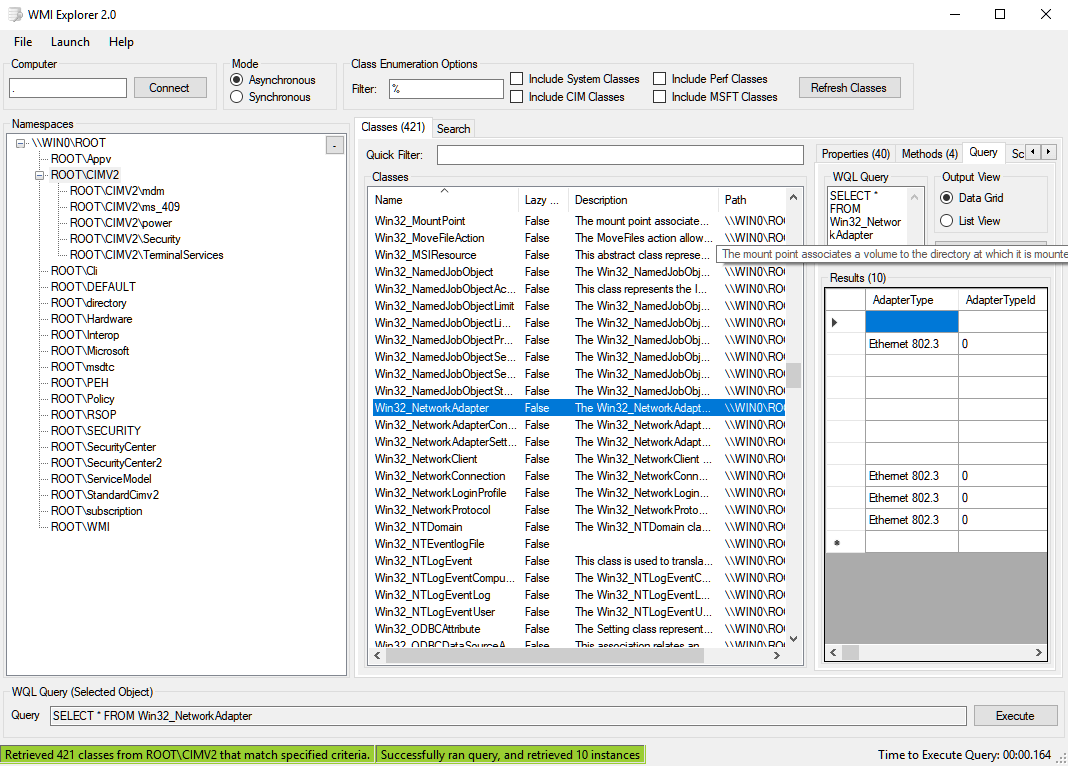The height and width of the screenshot is (766, 1068).
Task: Select the highlighted blue AdapterType cell
Action: (x=911, y=322)
